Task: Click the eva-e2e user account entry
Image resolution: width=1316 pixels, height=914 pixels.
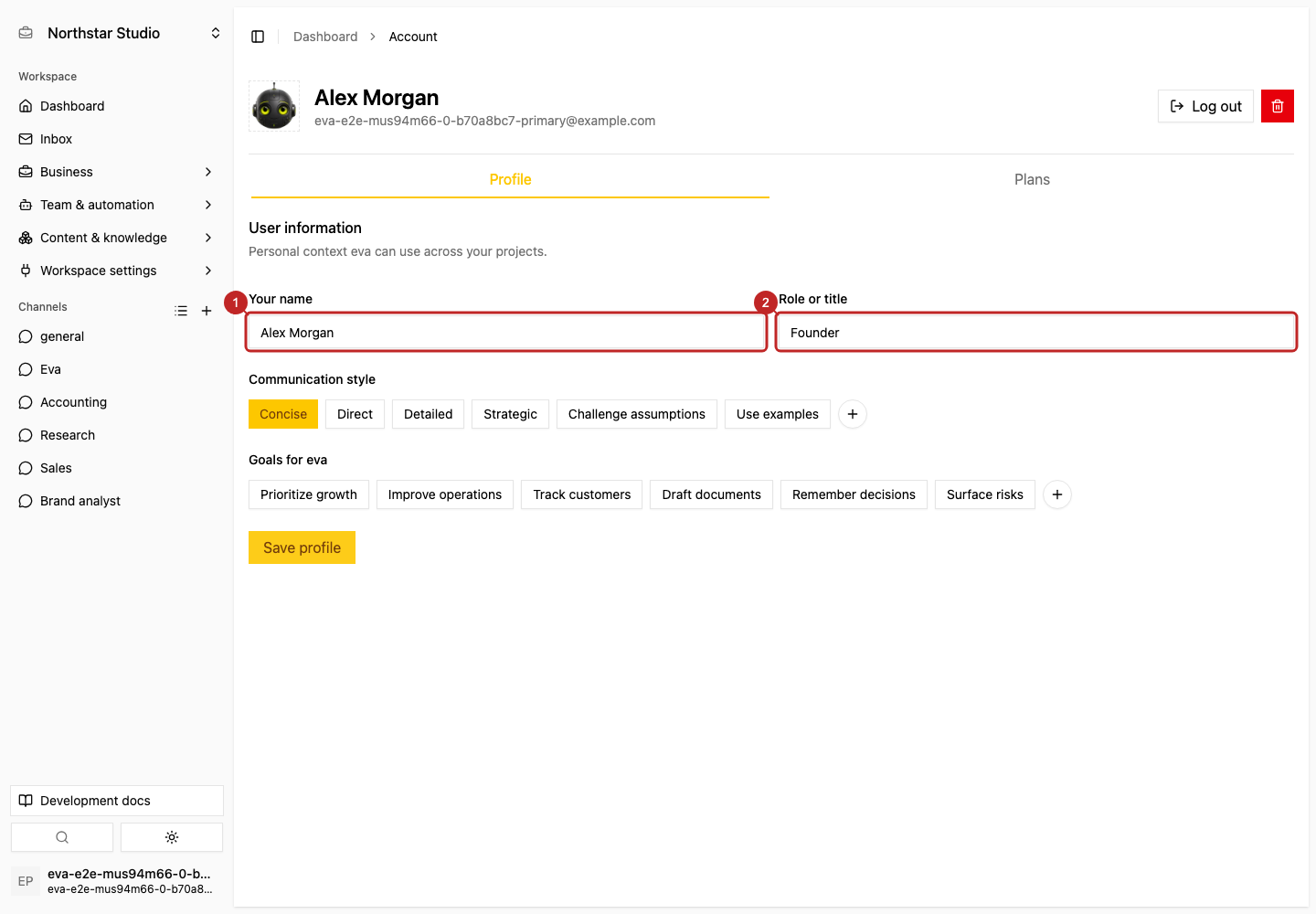Action: tap(117, 881)
